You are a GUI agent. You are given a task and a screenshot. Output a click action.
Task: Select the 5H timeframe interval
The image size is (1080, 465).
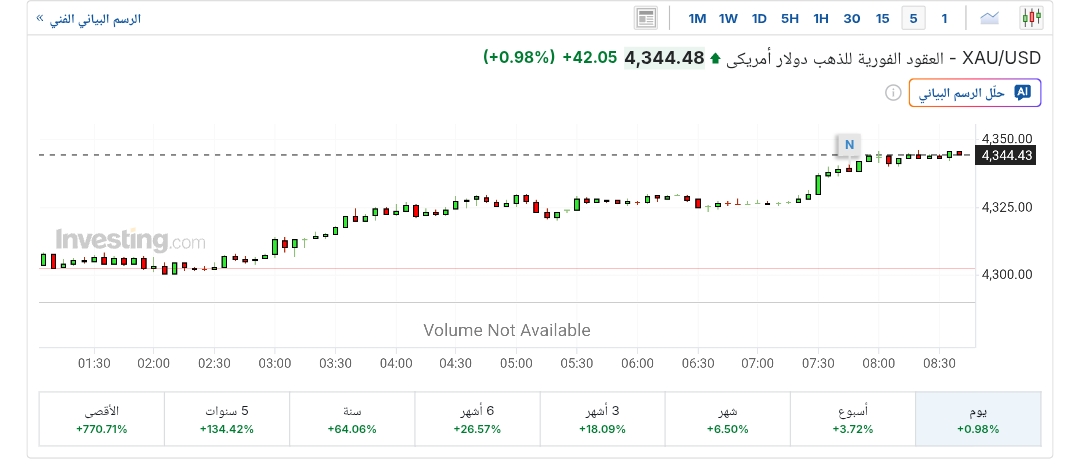click(790, 18)
